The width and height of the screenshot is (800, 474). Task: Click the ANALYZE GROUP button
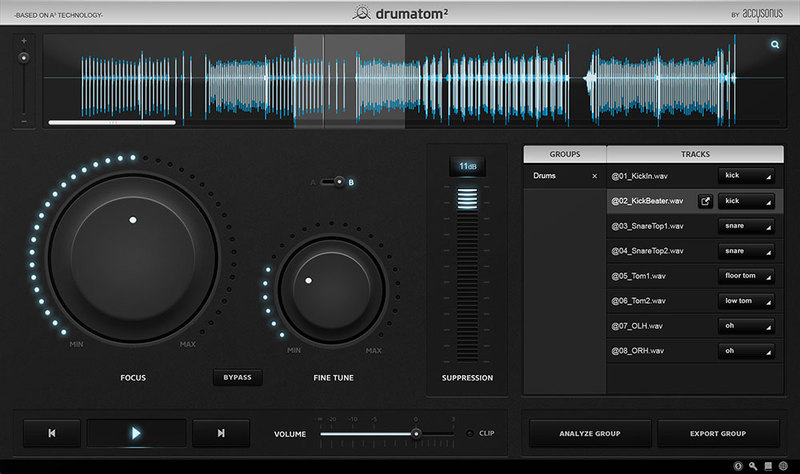(x=589, y=434)
